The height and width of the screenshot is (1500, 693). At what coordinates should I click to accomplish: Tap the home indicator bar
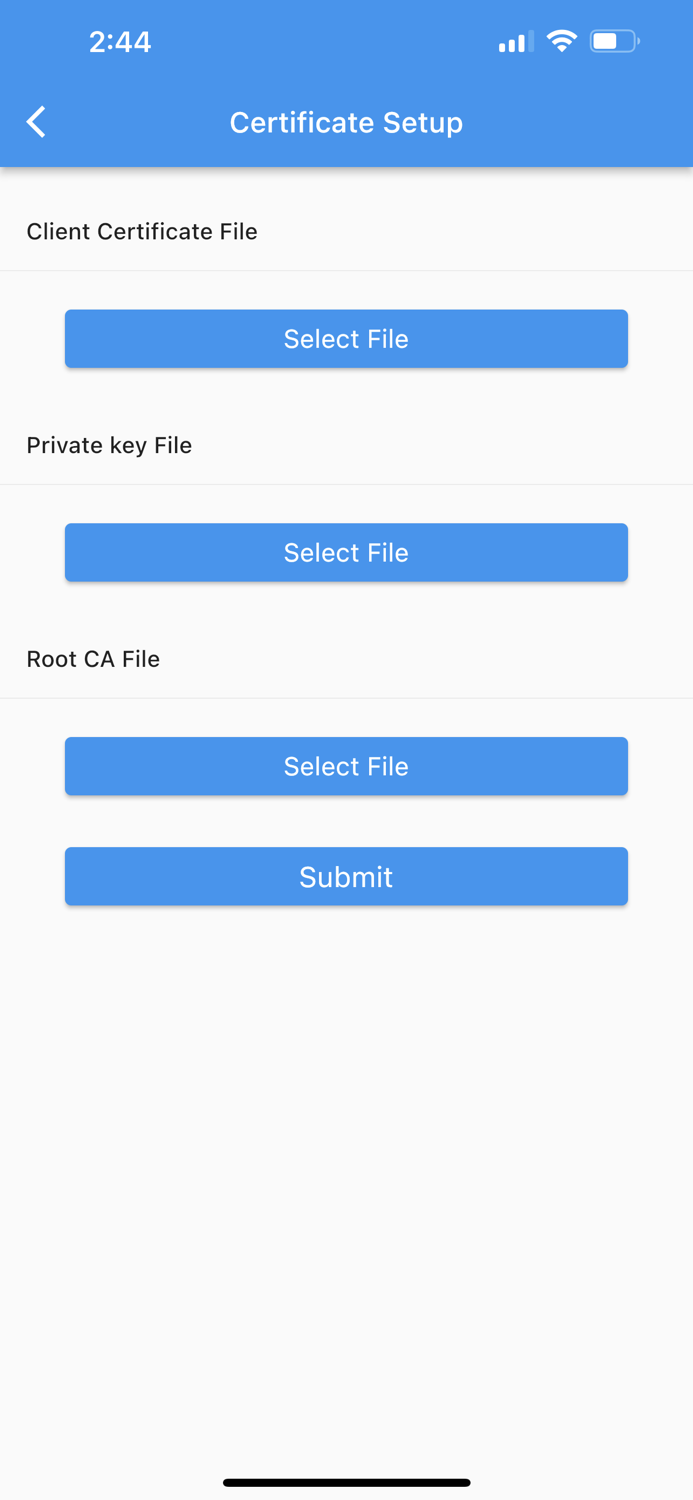pos(346,1482)
